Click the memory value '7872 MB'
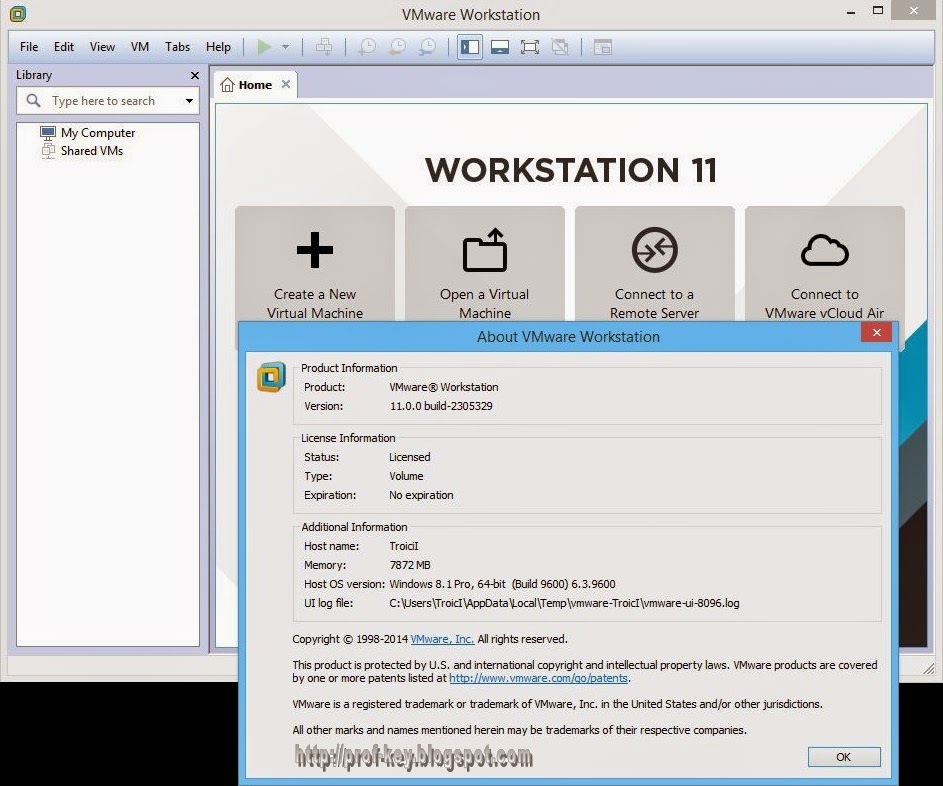This screenshot has height=786, width=943. [410, 565]
